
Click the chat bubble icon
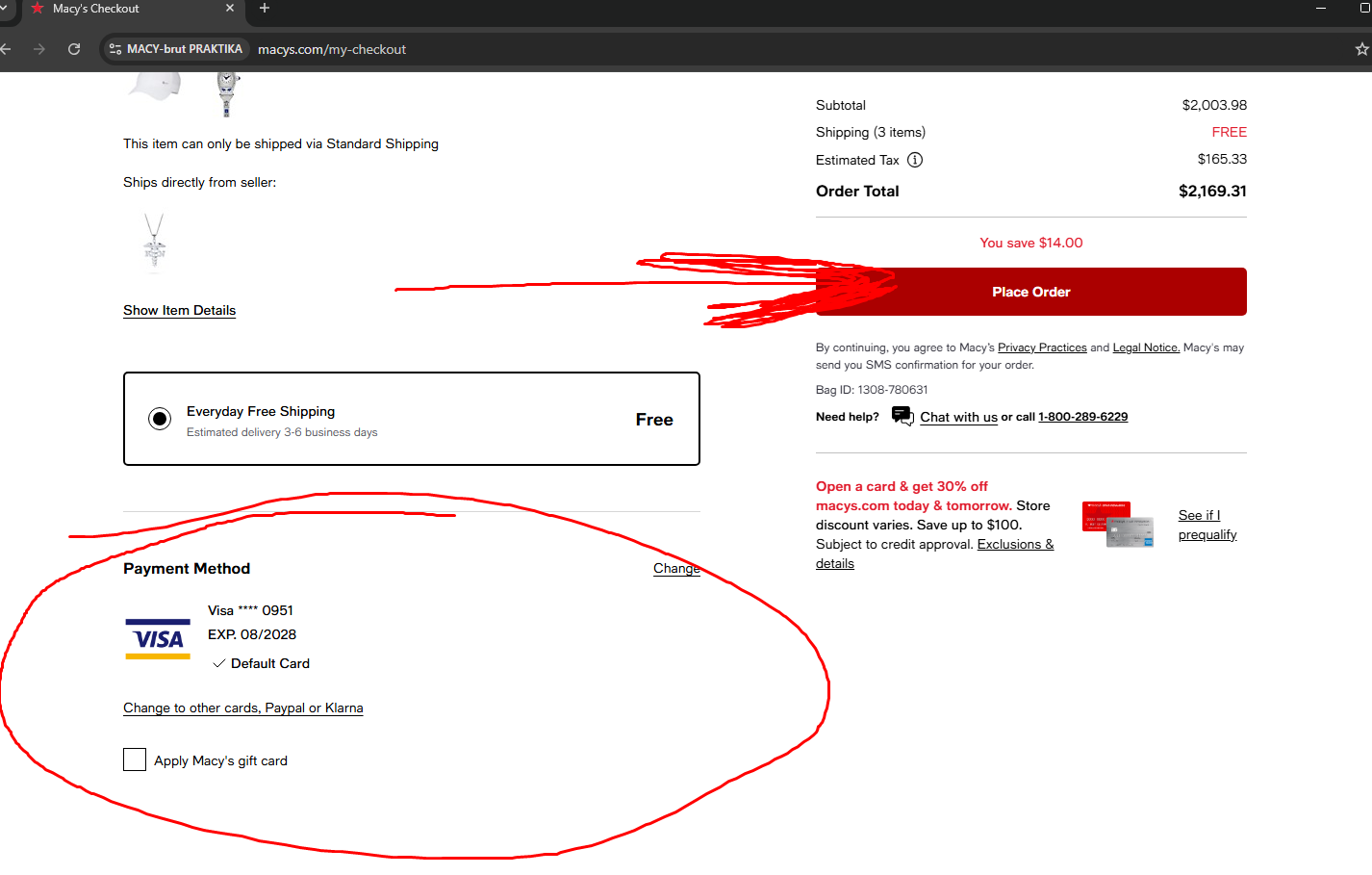(902, 416)
